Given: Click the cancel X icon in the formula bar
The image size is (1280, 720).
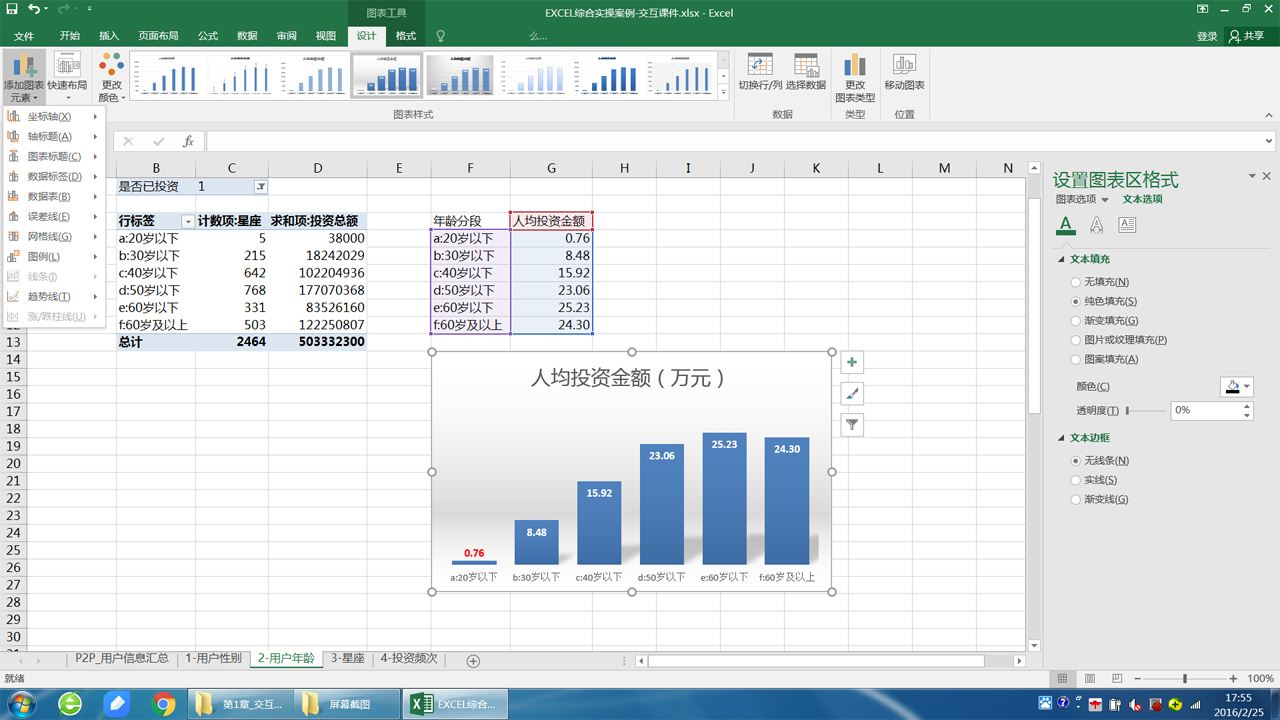Looking at the screenshot, I should pos(128,142).
